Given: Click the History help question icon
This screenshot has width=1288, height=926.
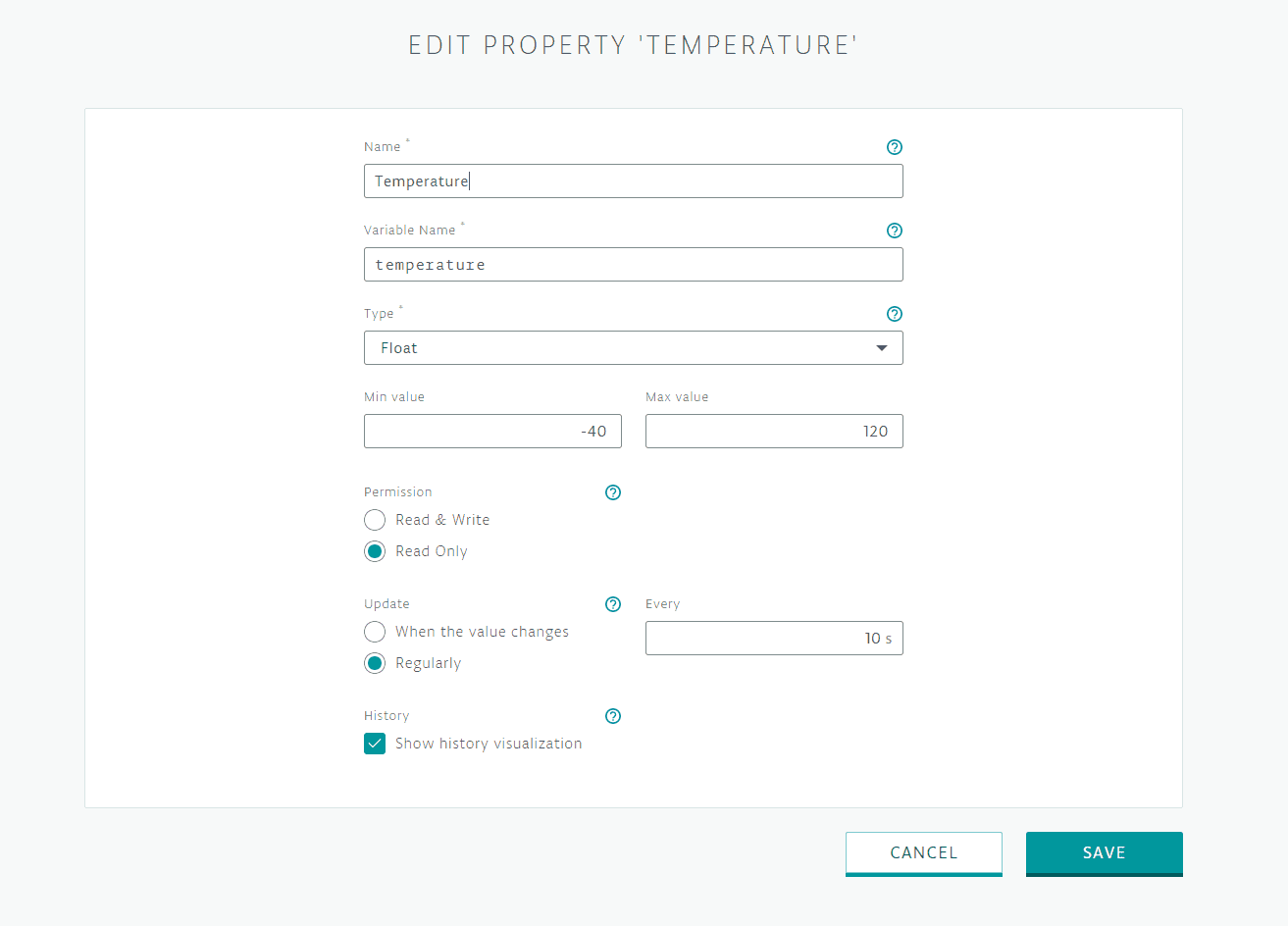Looking at the screenshot, I should tap(613, 716).
